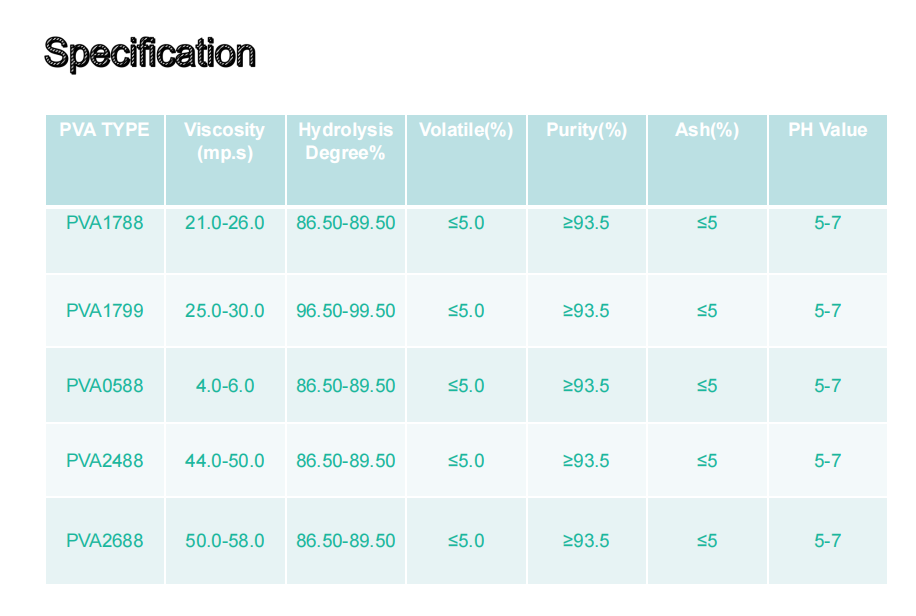Select the 21.0-26.0 viscosity cell
Viewport: 916px width, 616px height.
pyautogui.click(x=225, y=223)
